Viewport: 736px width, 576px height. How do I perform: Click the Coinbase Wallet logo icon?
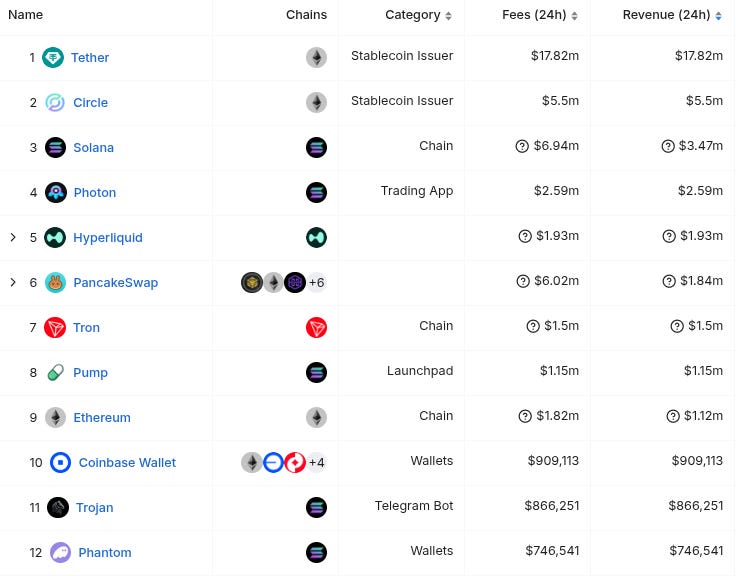point(61,462)
